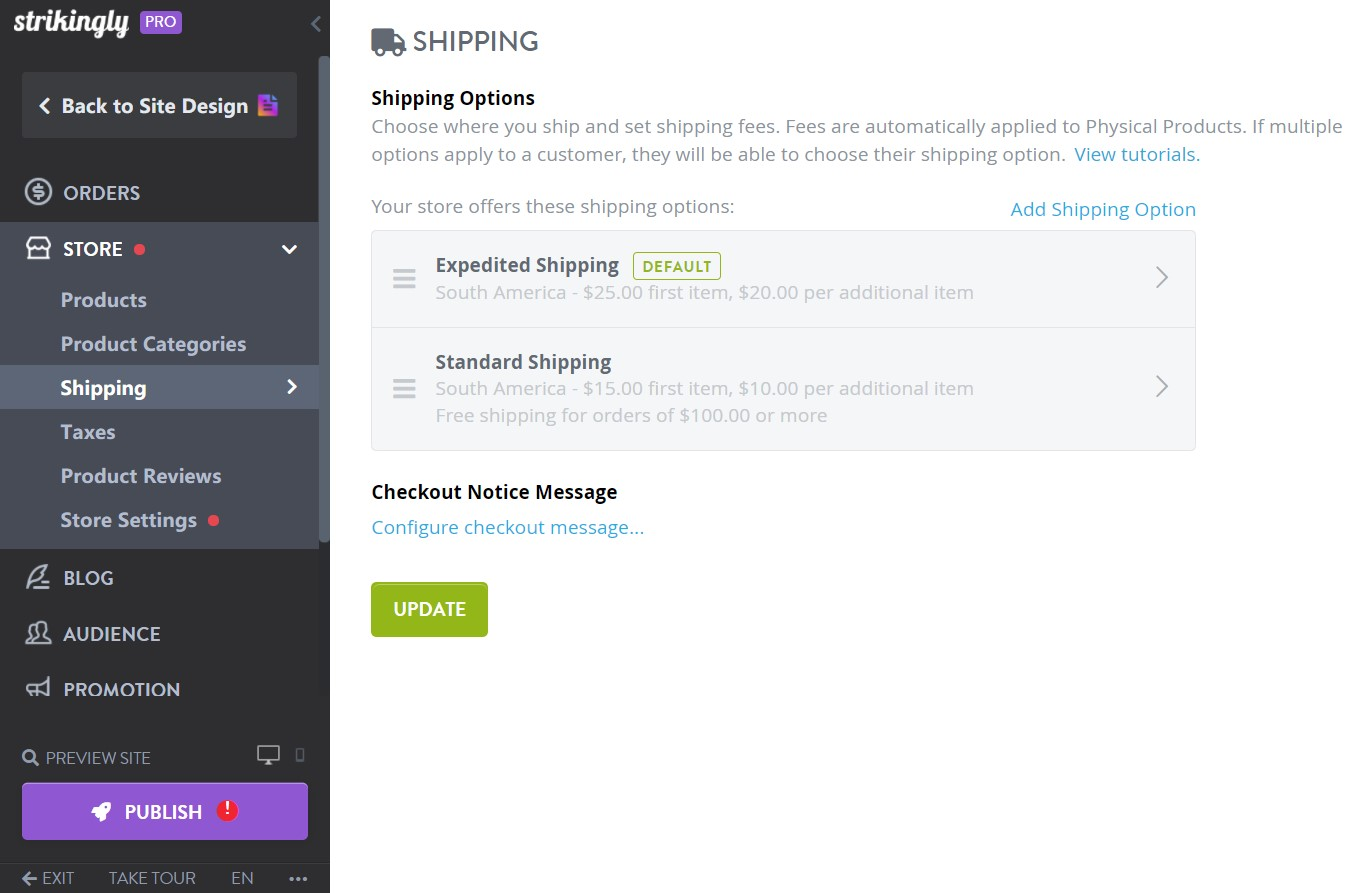
Task: Switch to mobile preview phone icon
Action: click(298, 755)
